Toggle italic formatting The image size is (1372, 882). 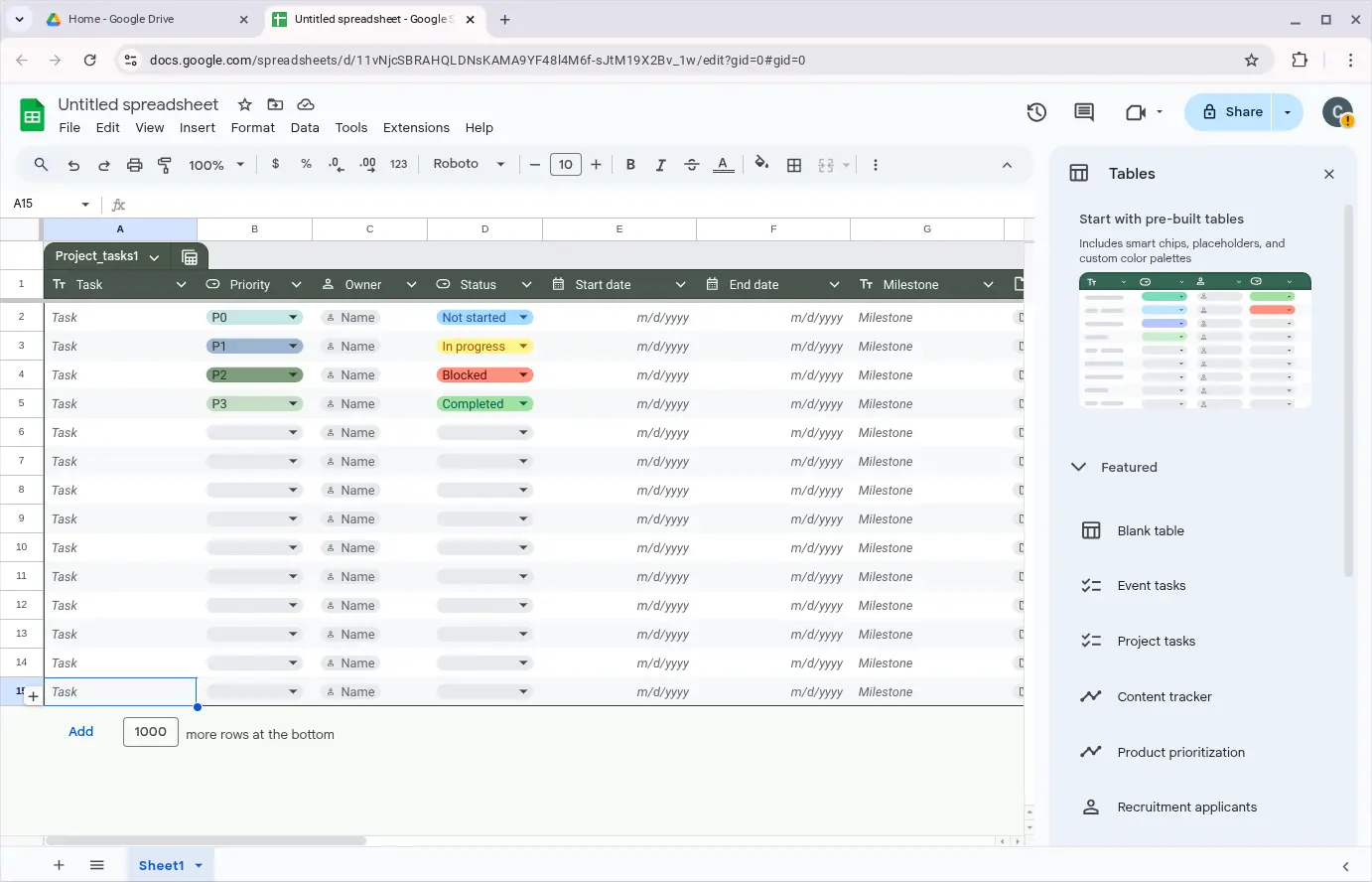click(660, 165)
